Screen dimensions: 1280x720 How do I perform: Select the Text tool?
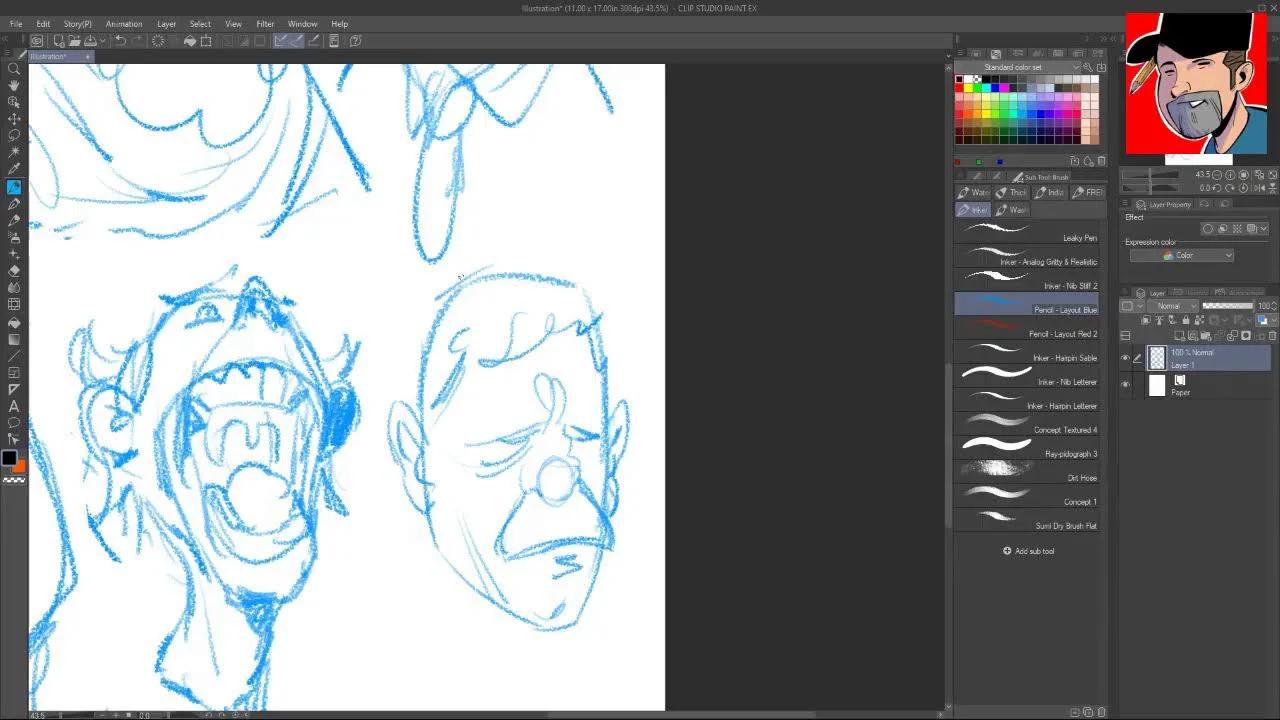tap(14, 406)
